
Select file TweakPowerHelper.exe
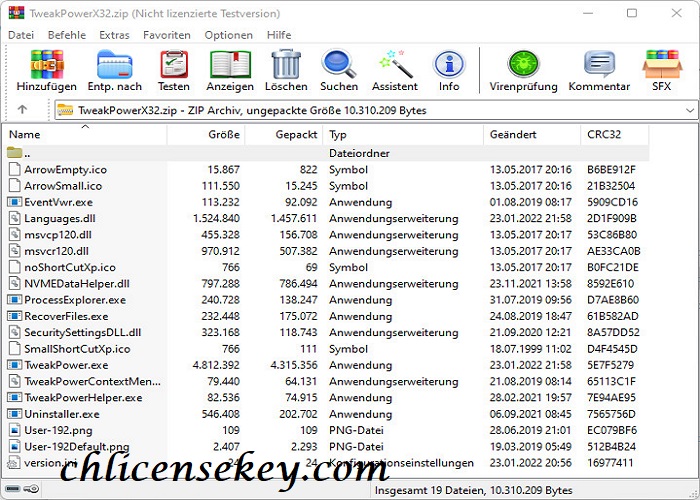pos(83,397)
